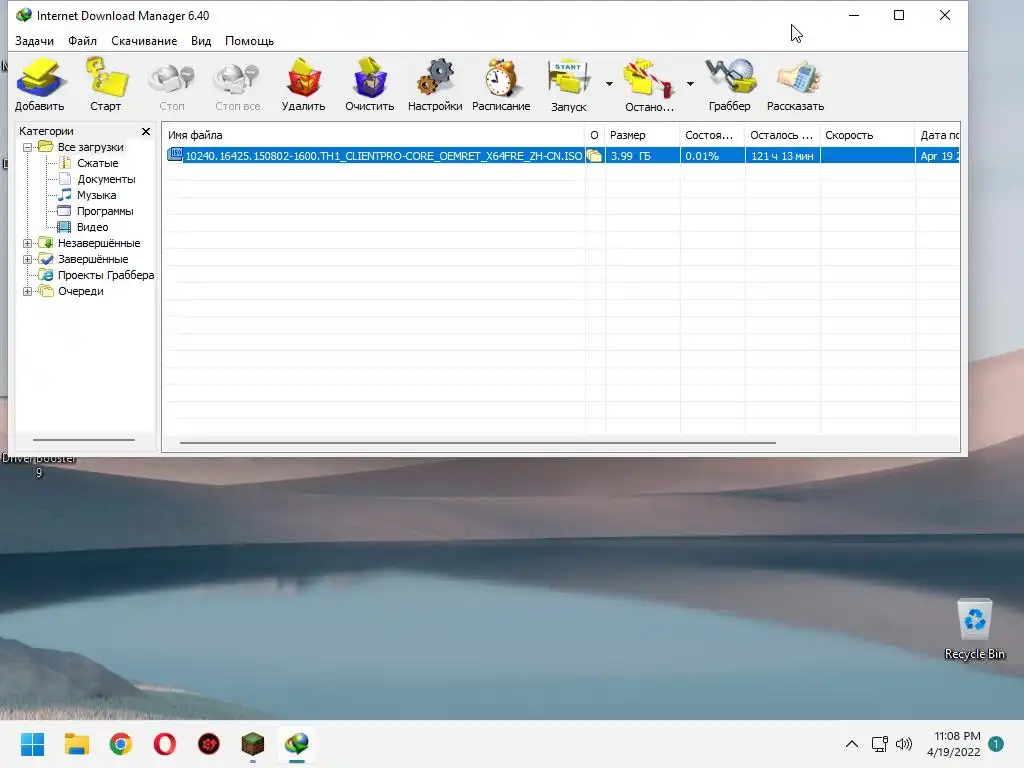
Task: Close the Категории panel with X
Action: tap(146, 131)
